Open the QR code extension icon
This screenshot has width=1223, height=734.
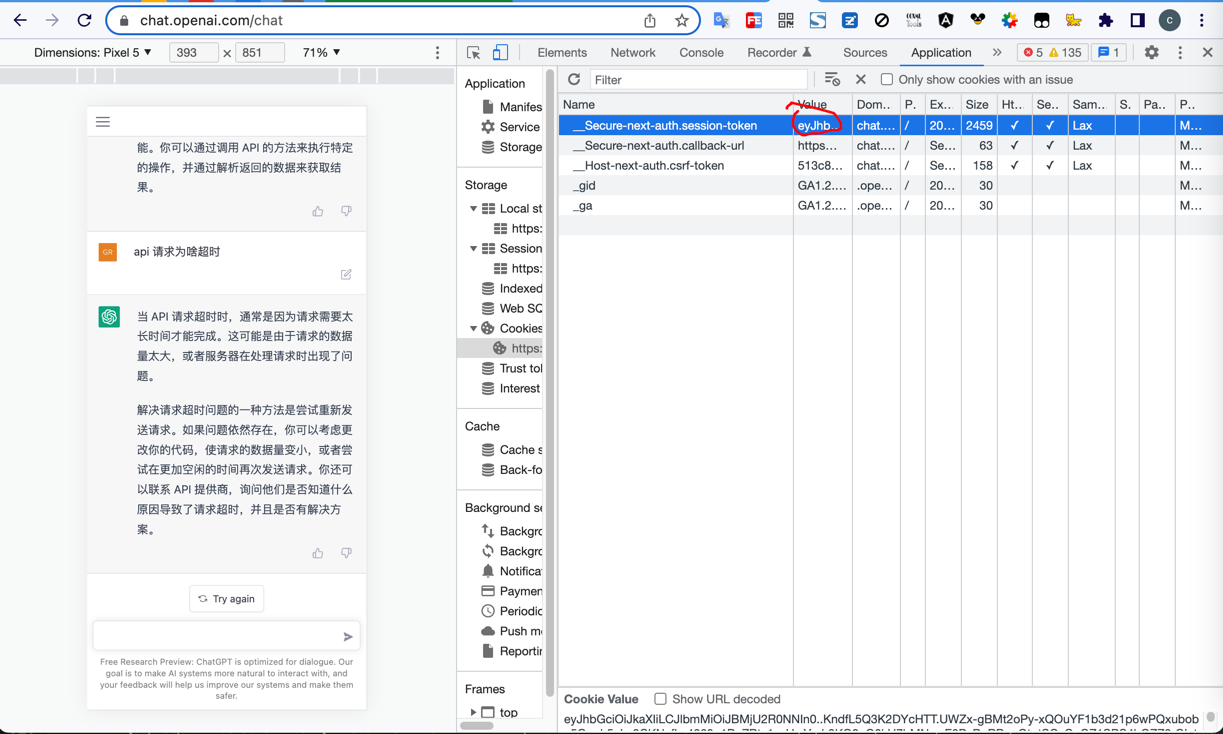point(786,20)
